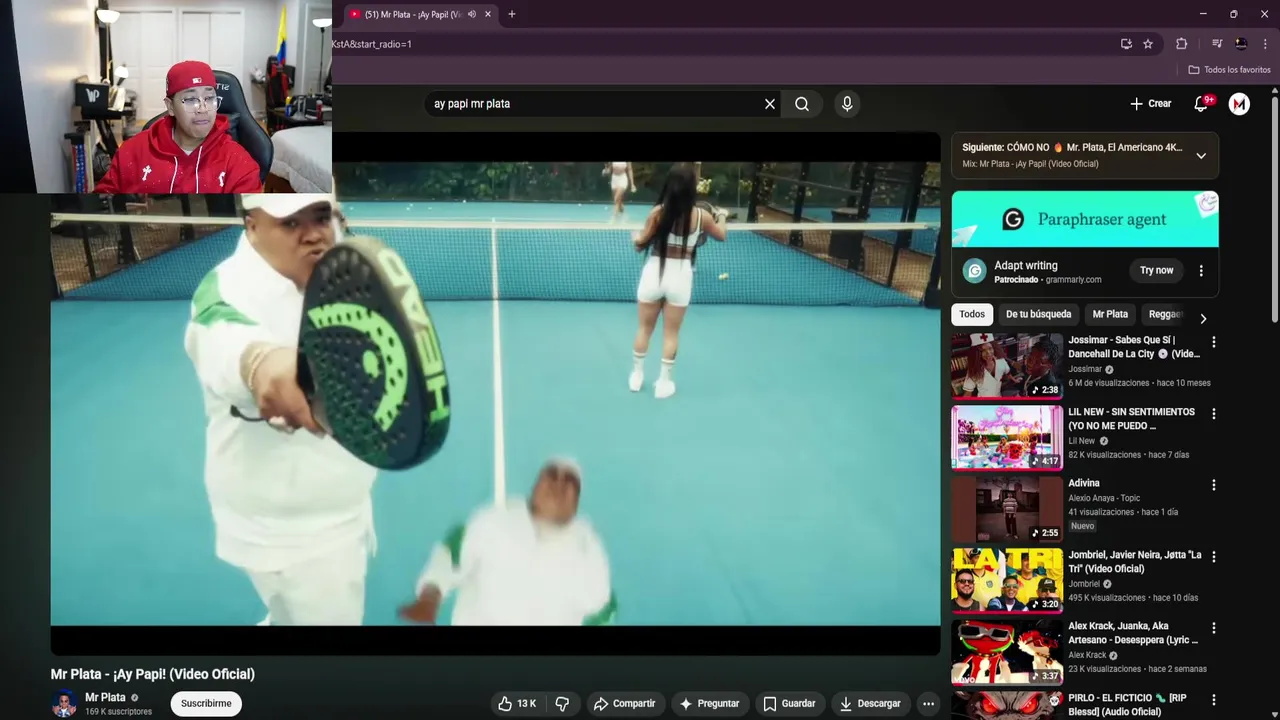Image resolution: width=1280 pixels, height=720 pixels.
Task: Click the Grammarly Try now button
Action: point(1157,270)
